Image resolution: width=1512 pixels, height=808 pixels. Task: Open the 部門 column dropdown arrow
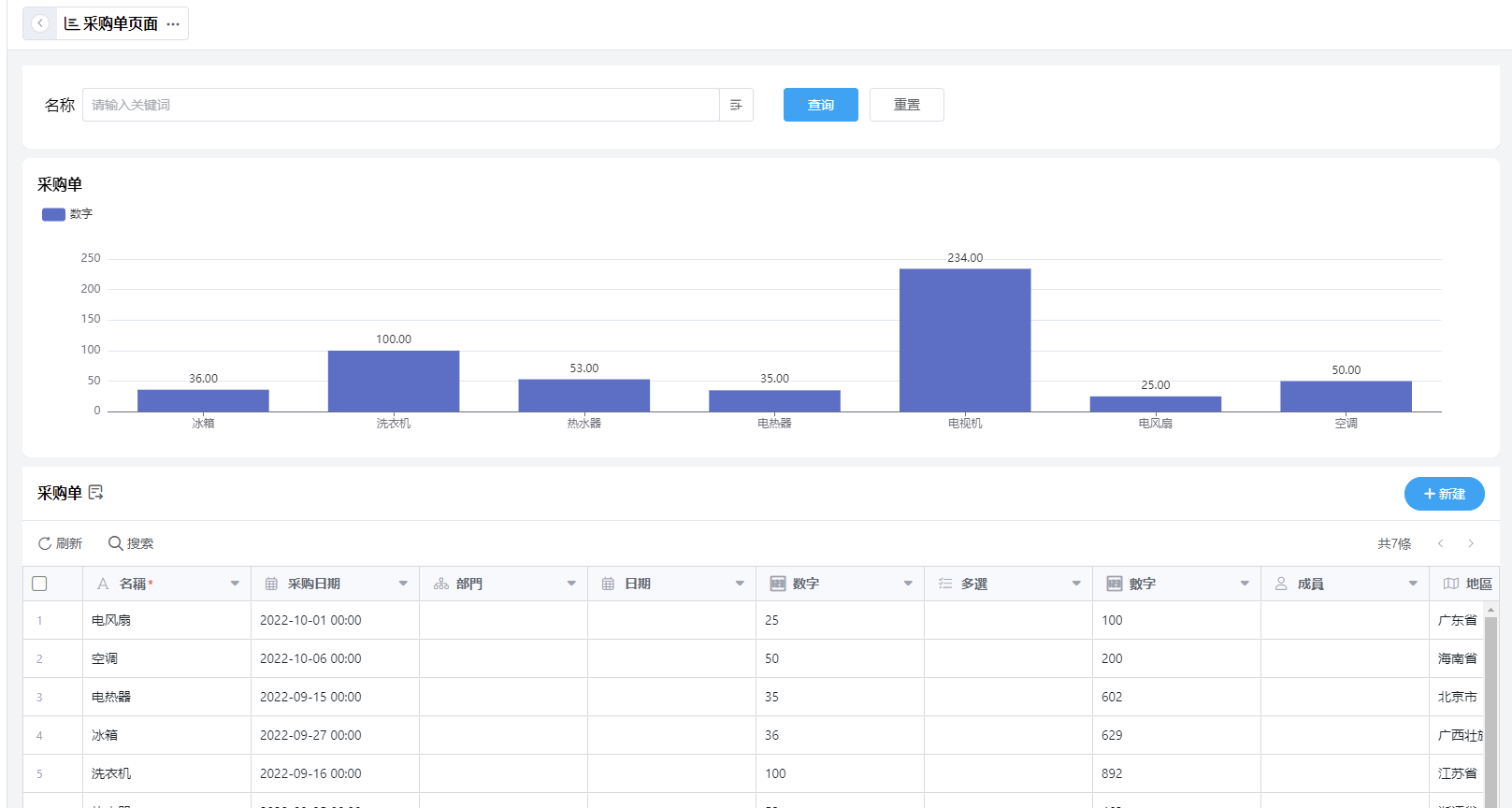click(571, 584)
